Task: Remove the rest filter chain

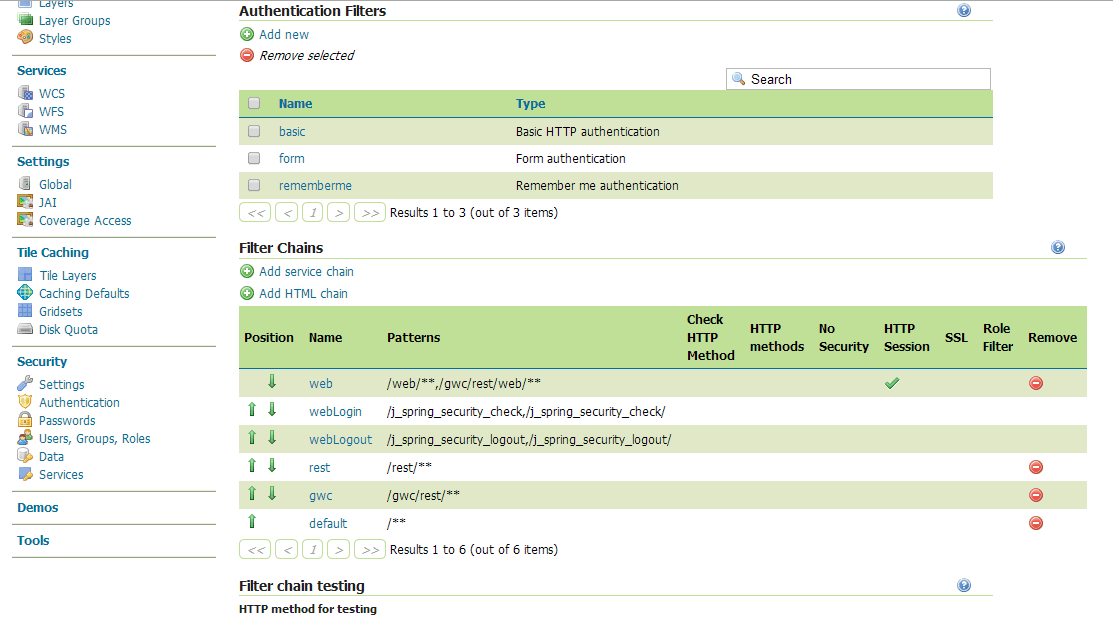Action: click(x=1036, y=467)
